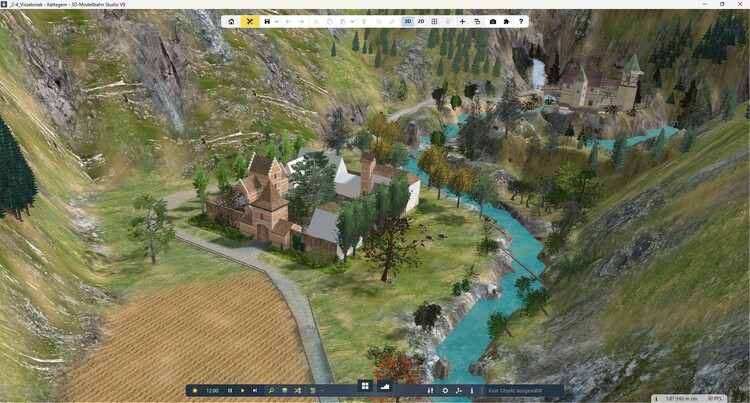Open search with the magnifier icon
The height and width of the screenshot is (403, 750).
(271, 391)
